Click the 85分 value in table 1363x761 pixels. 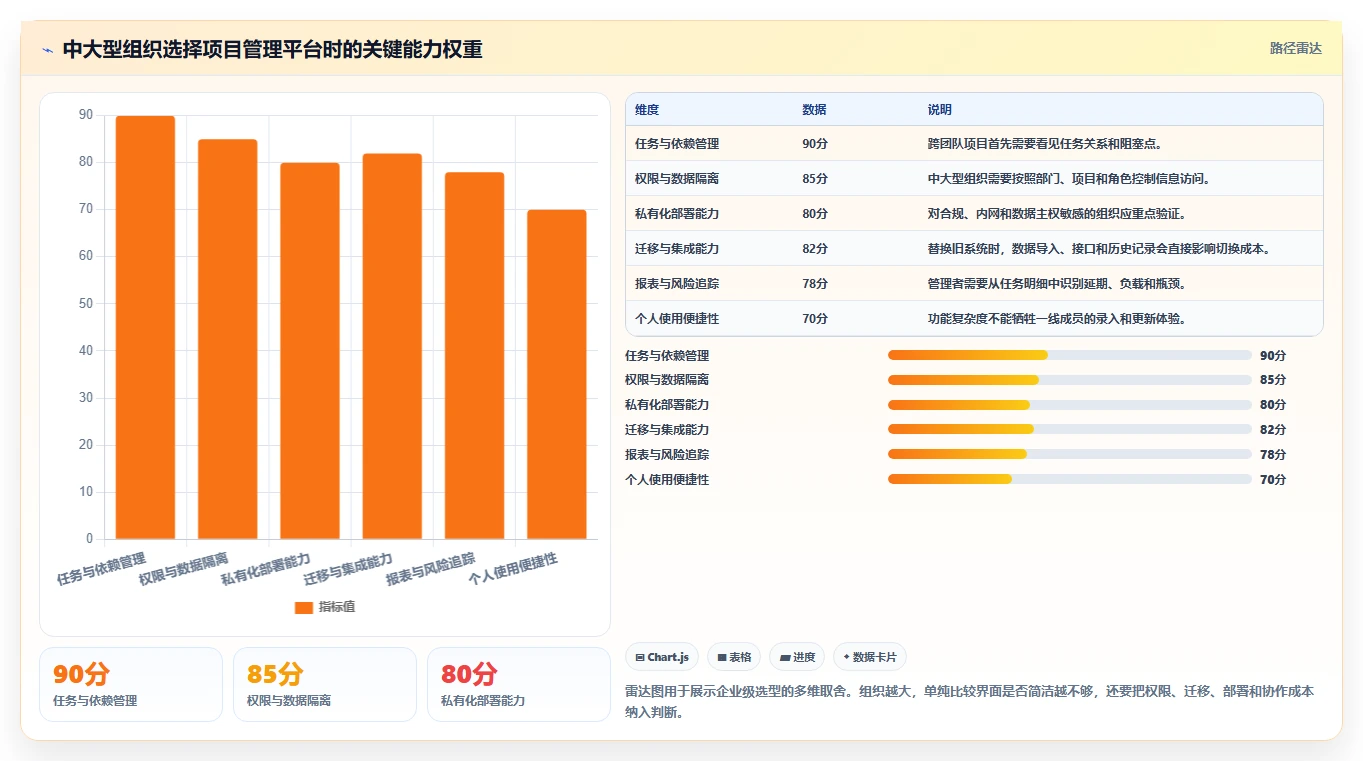[x=815, y=179]
